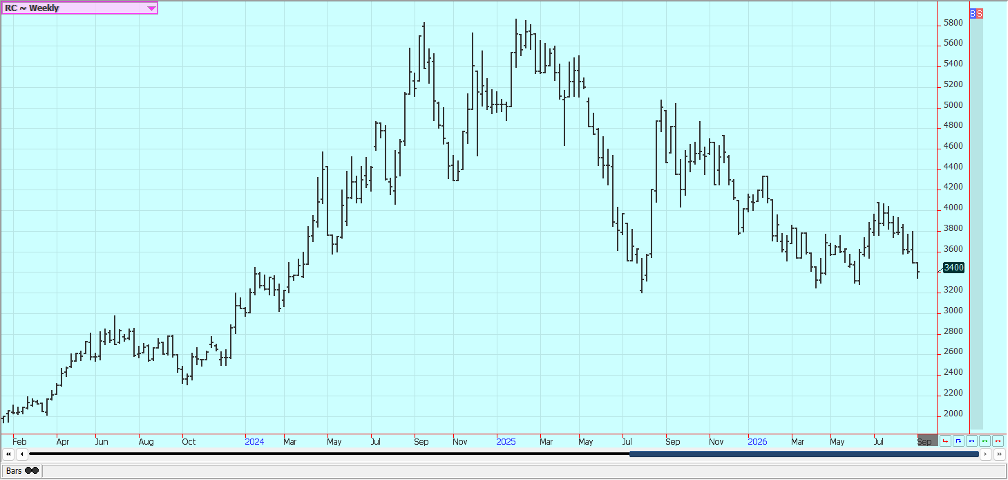Image resolution: width=1008 pixels, height=480 pixels.
Task: Jump to chart start with double-left arrow
Action: click(x=9, y=454)
